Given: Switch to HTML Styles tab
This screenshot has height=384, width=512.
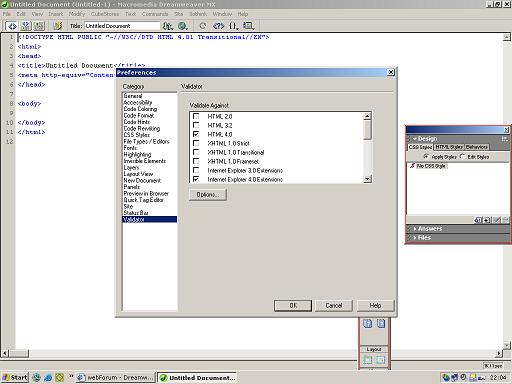Looking at the screenshot, I should coord(449,147).
